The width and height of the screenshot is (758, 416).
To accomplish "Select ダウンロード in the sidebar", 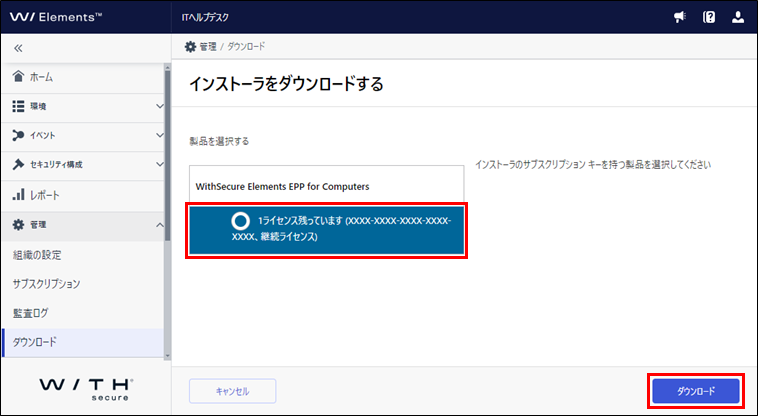I will point(83,343).
